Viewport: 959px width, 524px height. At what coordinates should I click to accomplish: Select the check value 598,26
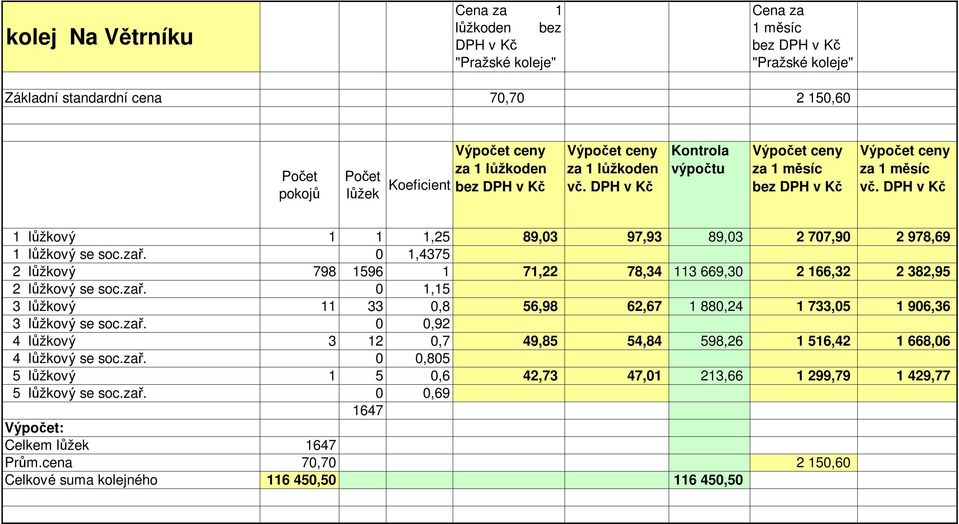point(709,341)
